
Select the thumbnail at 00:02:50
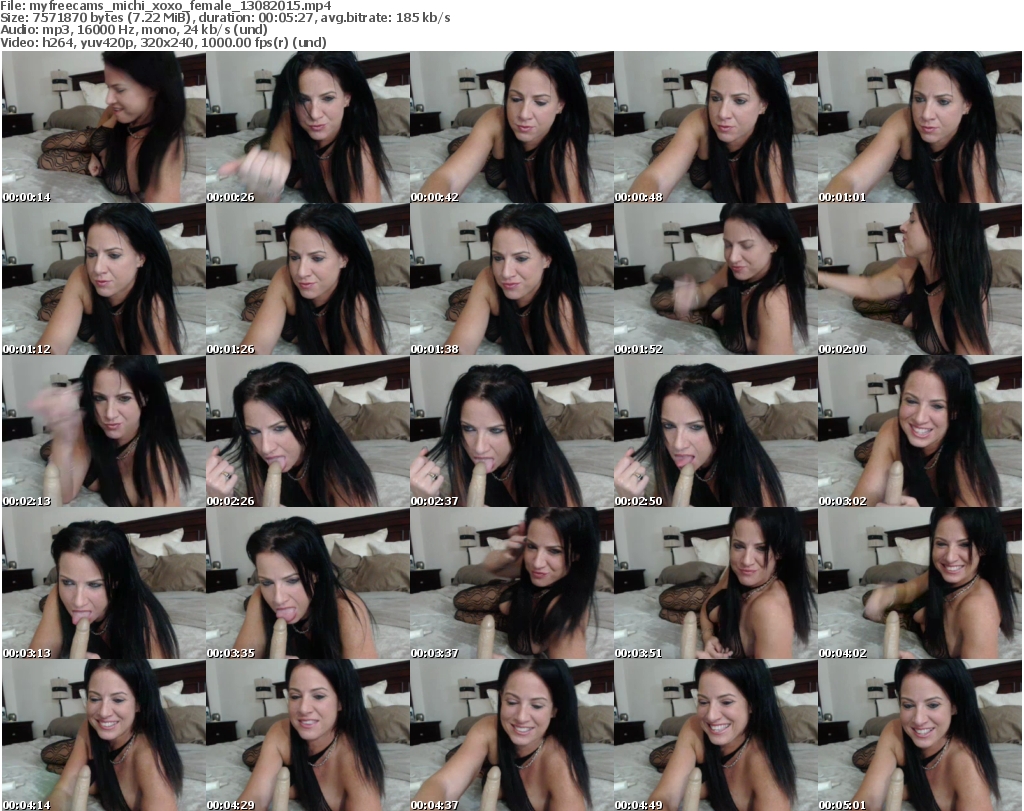[x=715, y=431]
